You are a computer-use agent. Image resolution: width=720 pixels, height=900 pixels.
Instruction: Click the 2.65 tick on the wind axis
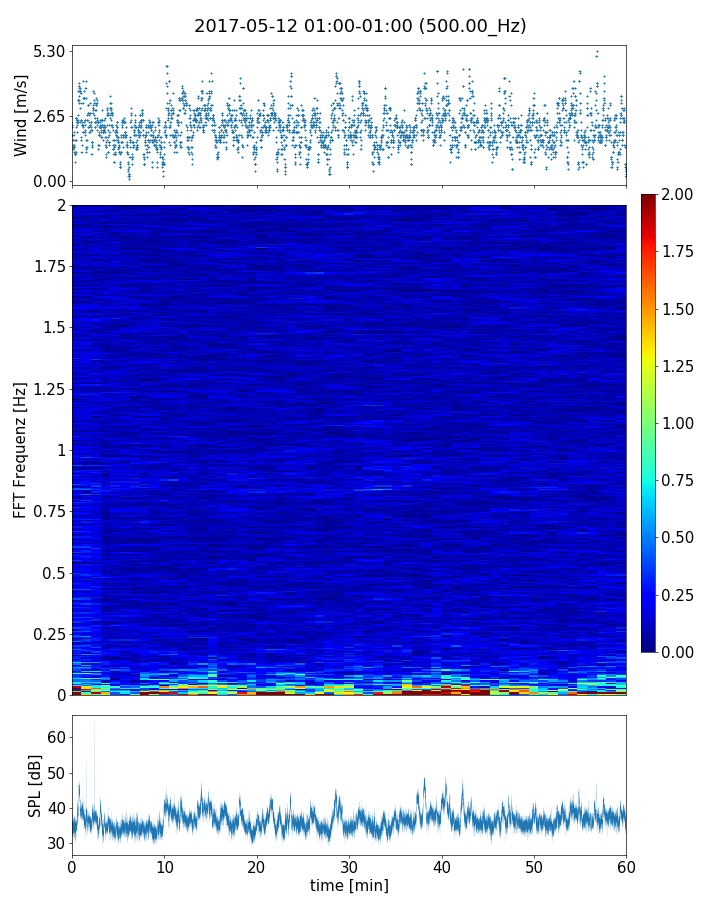click(x=48, y=116)
